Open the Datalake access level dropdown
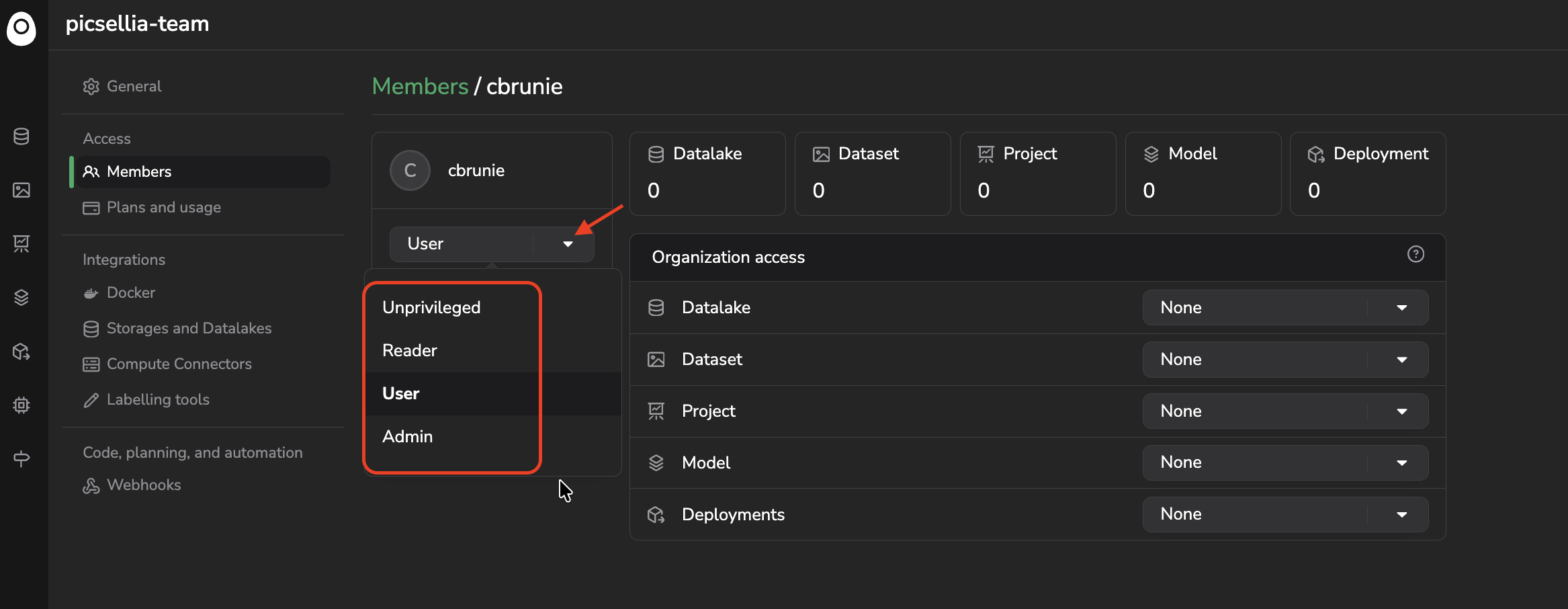Screen dimensions: 1568x609 [1285, 307]
